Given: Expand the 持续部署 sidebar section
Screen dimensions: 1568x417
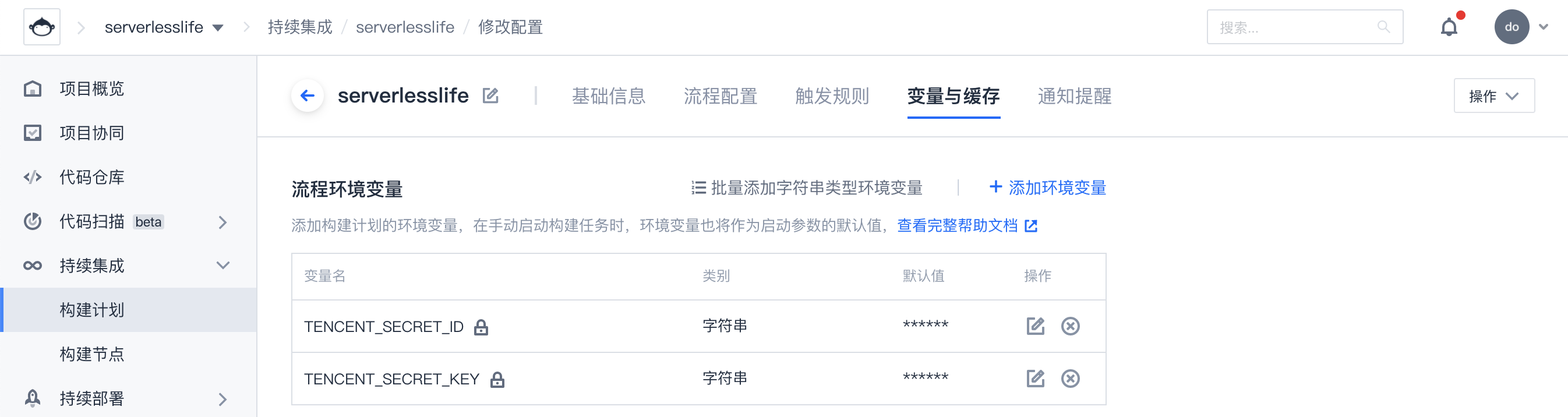Looking at the screenshot, I should 223,399.
